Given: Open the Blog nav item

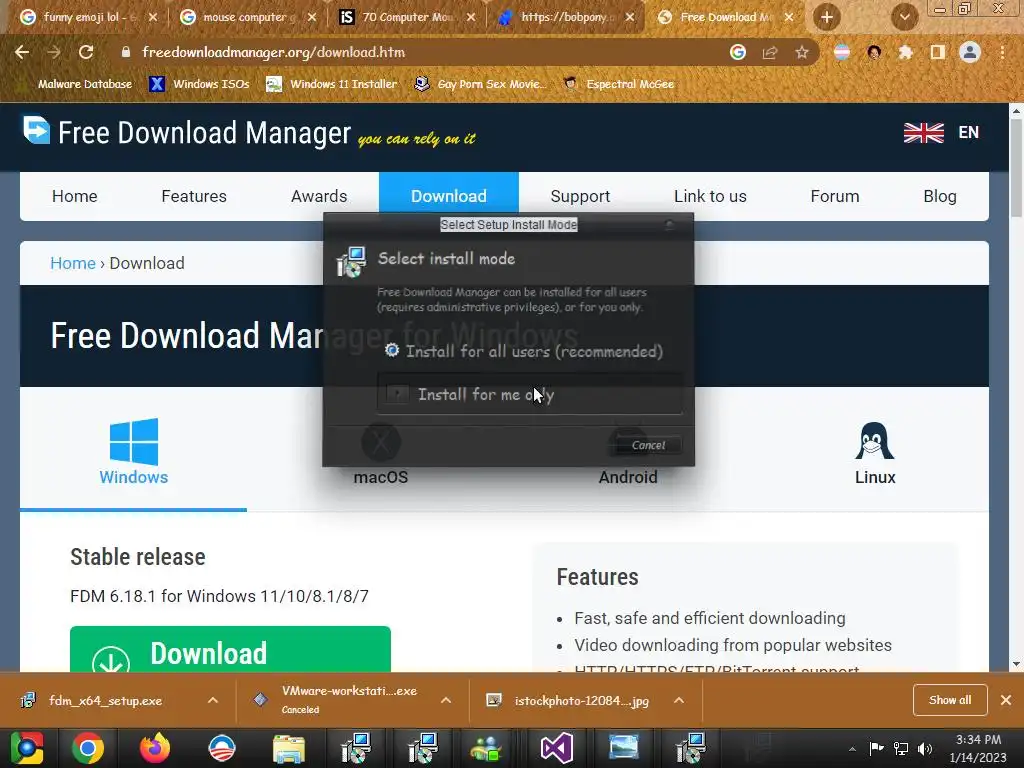Looking at the screenshot, I should [x=940, y=196].
